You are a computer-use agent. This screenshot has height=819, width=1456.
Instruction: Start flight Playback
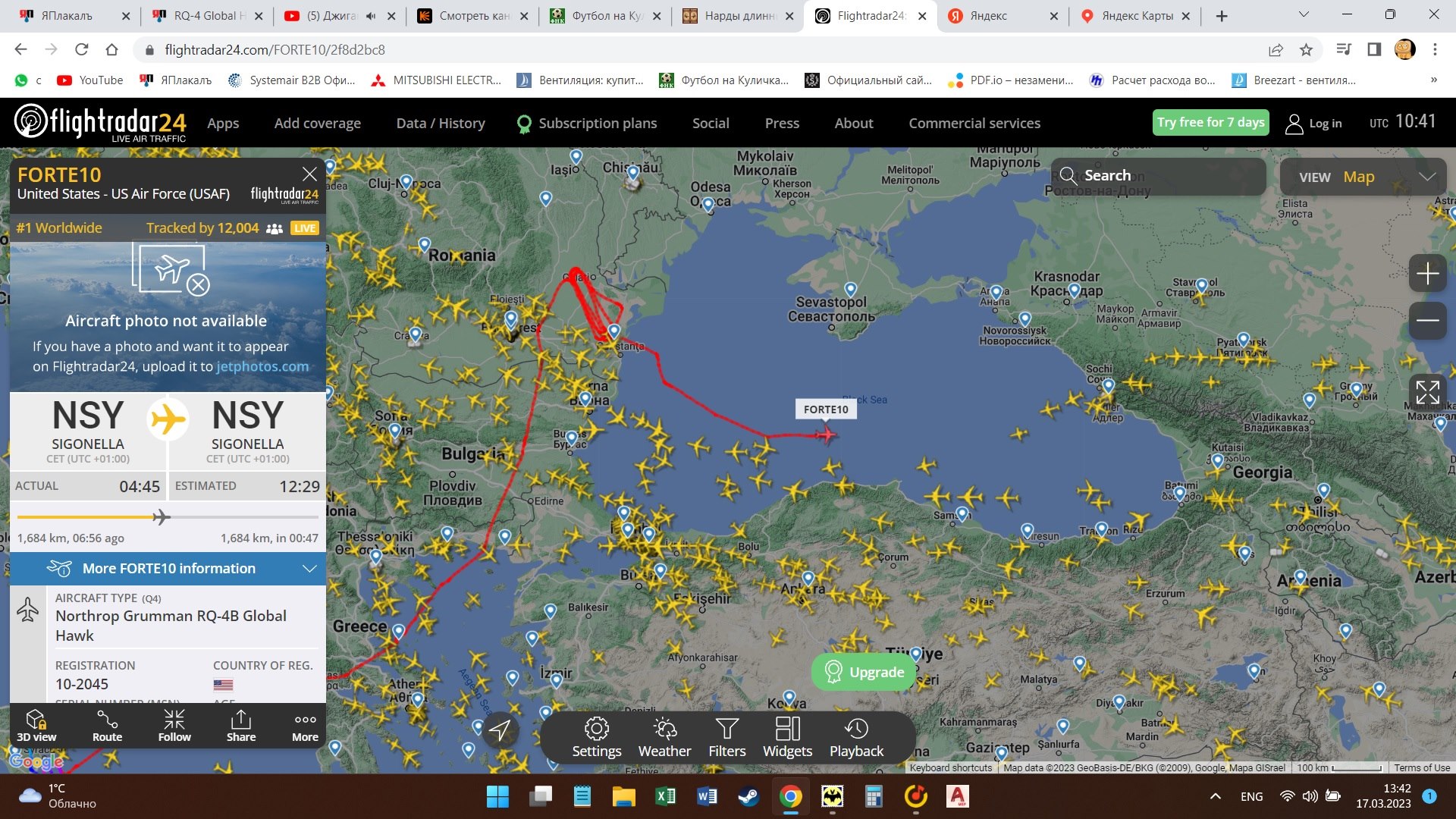[x=856, y=738]
